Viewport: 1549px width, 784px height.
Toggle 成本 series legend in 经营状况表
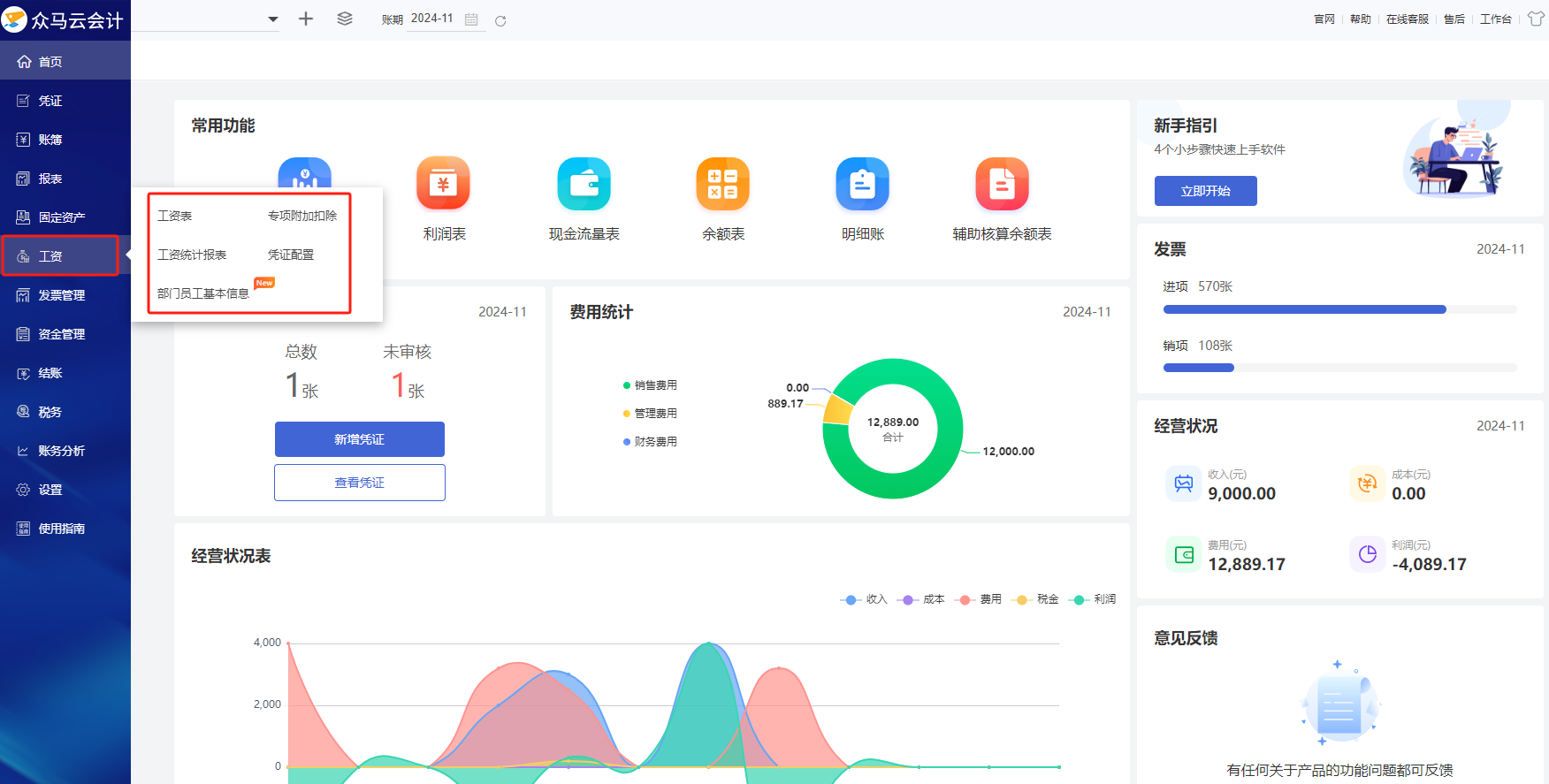[921, 599]
